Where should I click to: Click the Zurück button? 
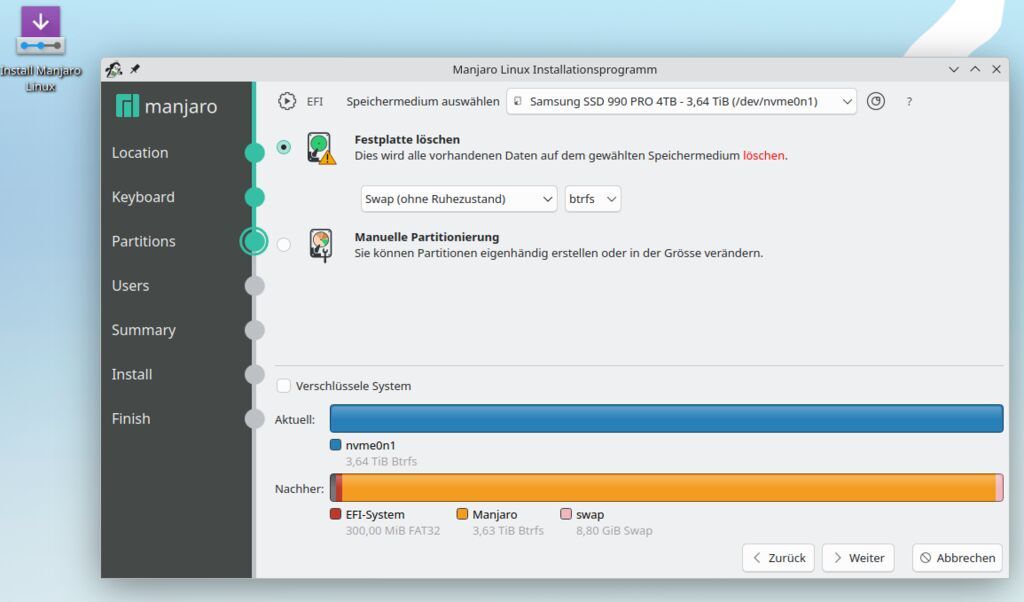[x=778, y=558]
